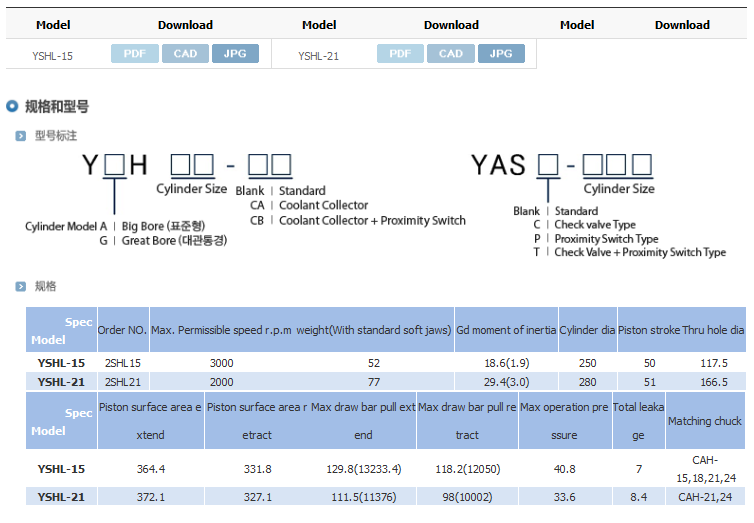Click the Gd moment of inertia header
Viewport: 754px width, 523px height.
click(506, 330)
